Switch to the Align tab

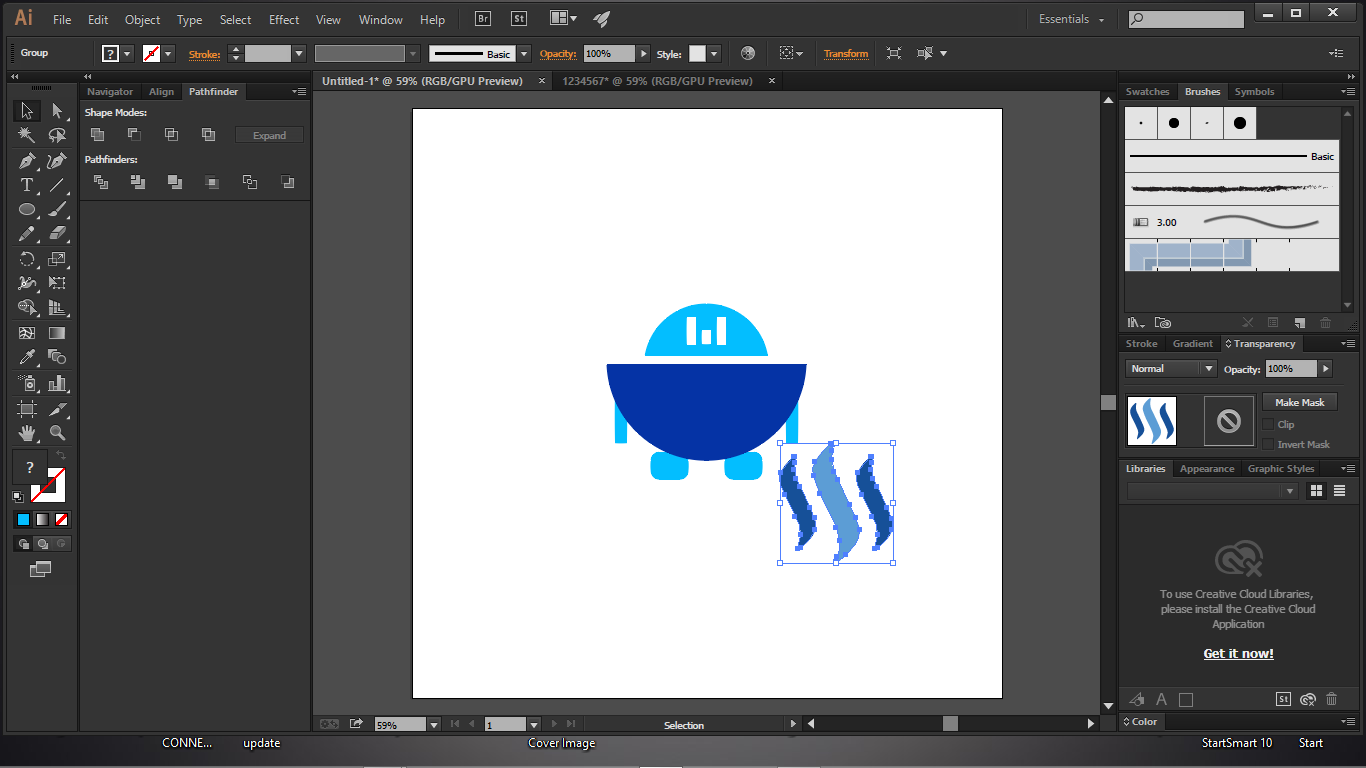161,91
